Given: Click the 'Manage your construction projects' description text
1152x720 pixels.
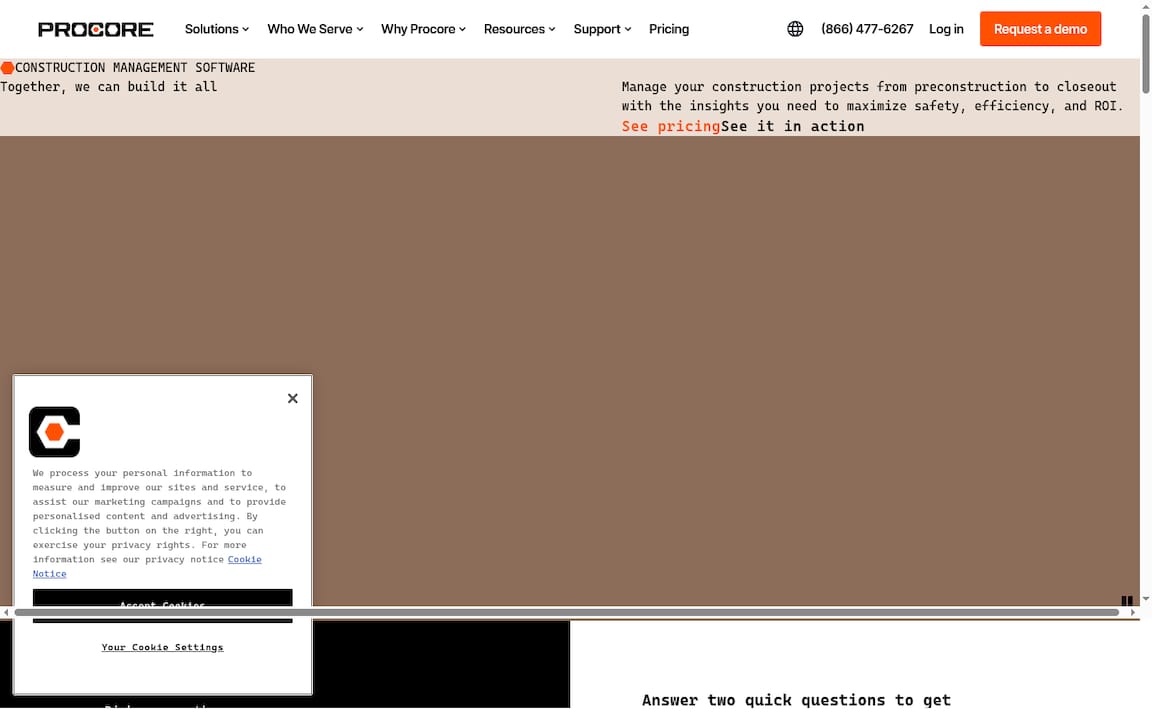Looking at the screenshot, I should coord(873,96).
